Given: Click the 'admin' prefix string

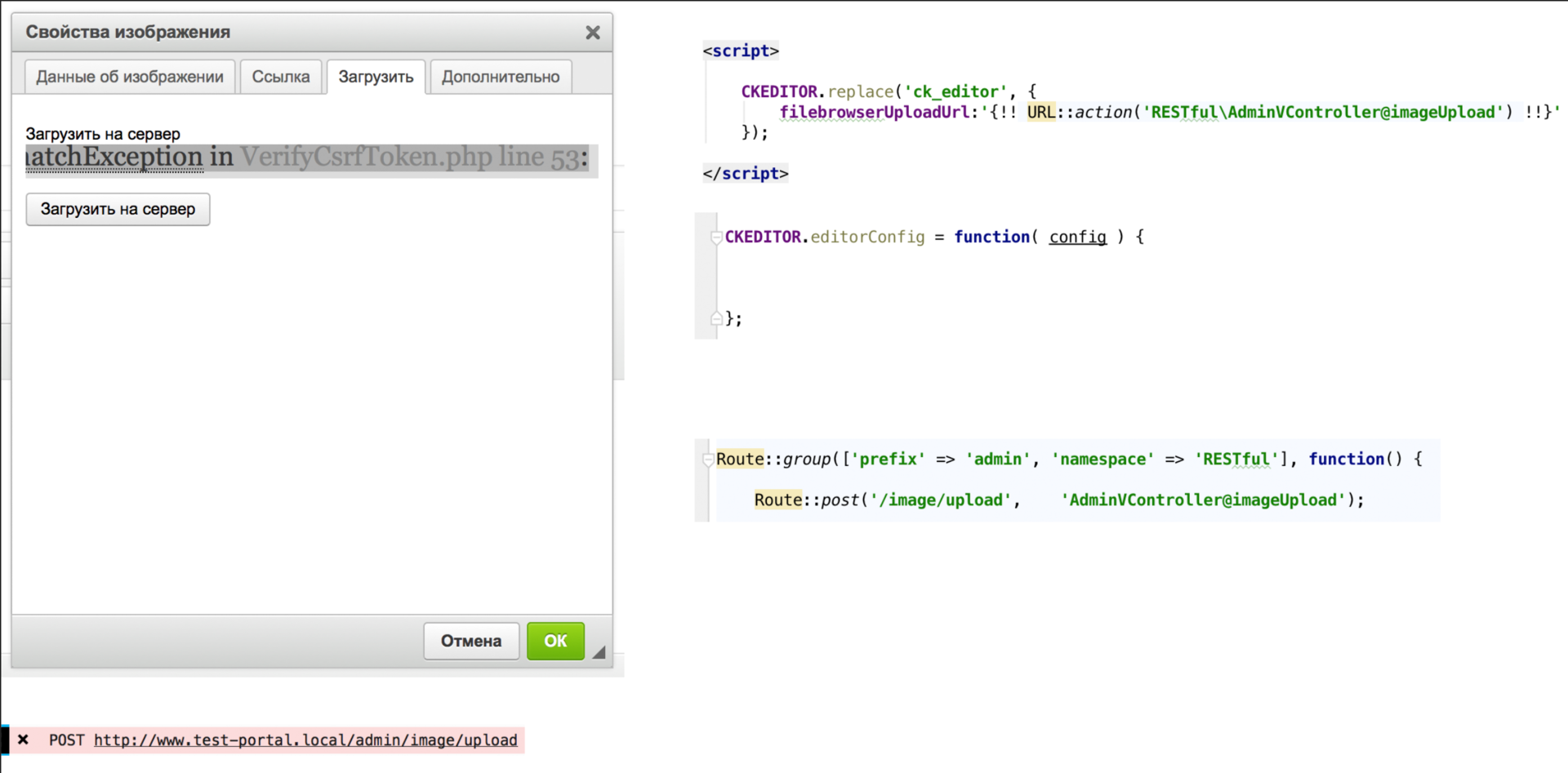Looking at the screenshot, I should point(997,459).
